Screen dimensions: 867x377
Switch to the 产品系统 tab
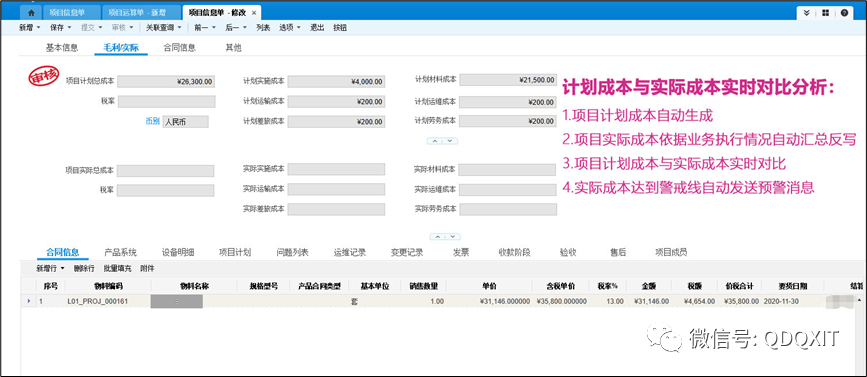click(121, 253)
